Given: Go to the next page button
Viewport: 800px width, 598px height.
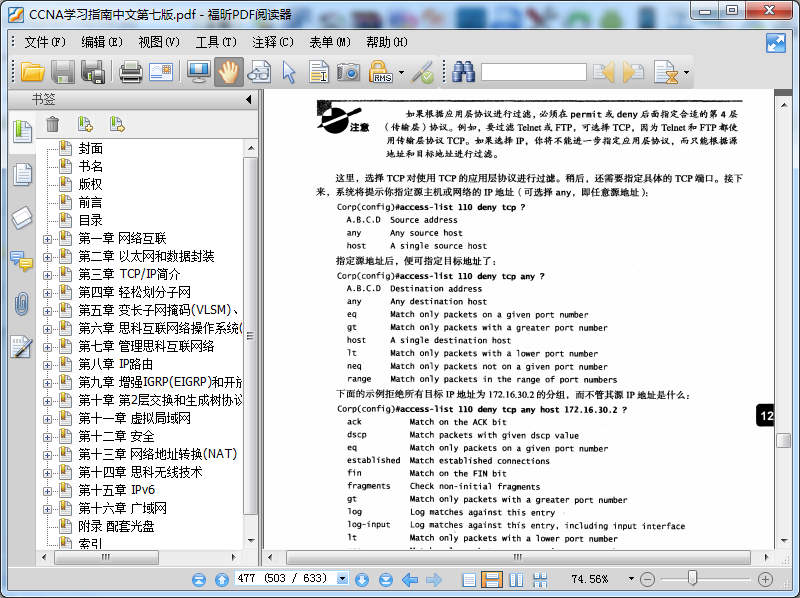Looking at the screenshot, I should (362, 579).
